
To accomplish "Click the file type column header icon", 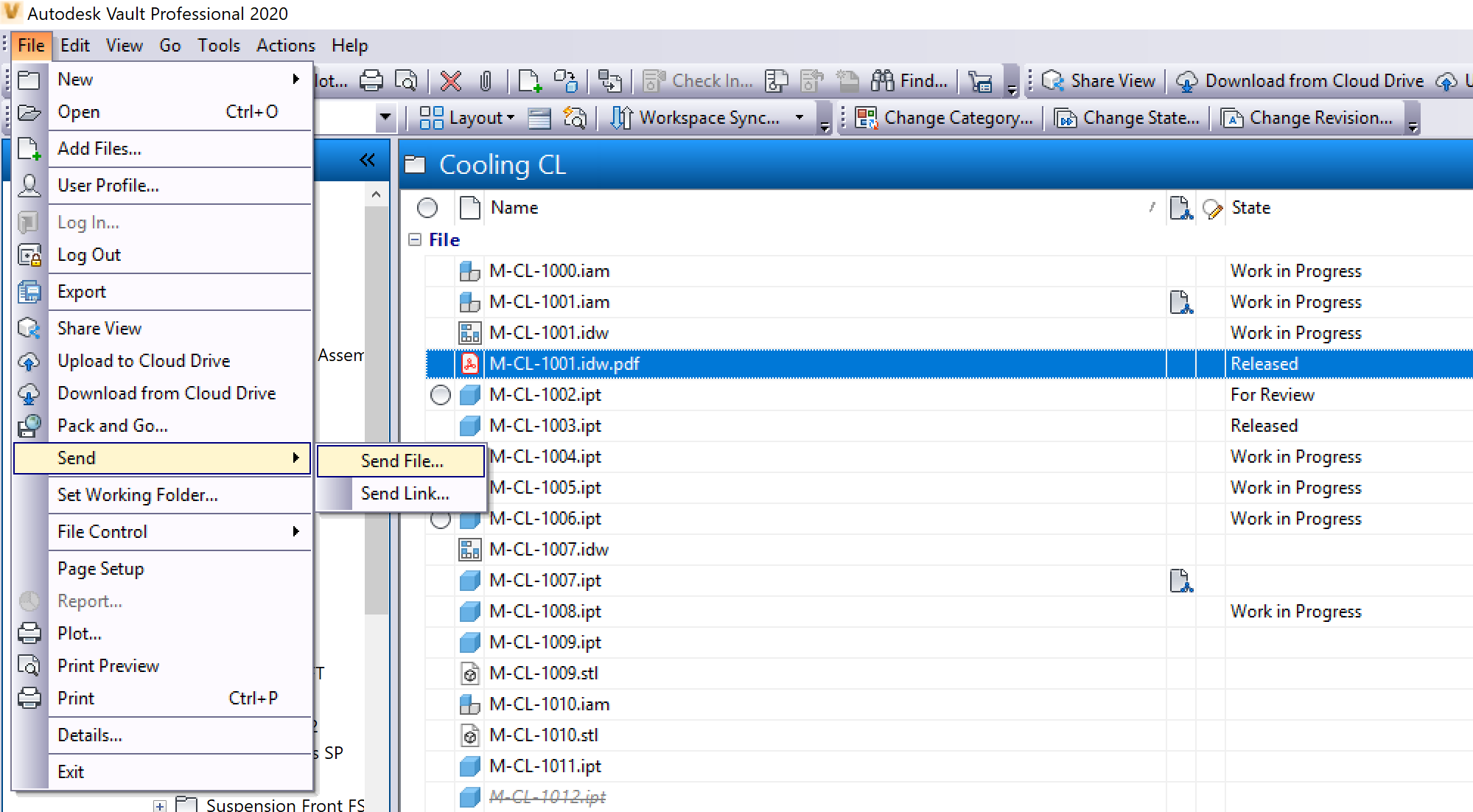I will tap(469, 208).
